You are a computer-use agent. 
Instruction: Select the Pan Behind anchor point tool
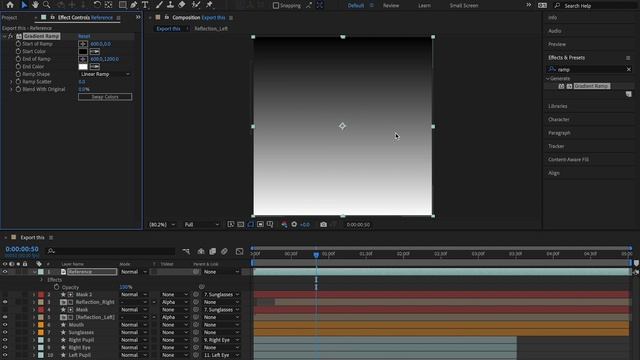pyautogui.click(x=109, y=5)
